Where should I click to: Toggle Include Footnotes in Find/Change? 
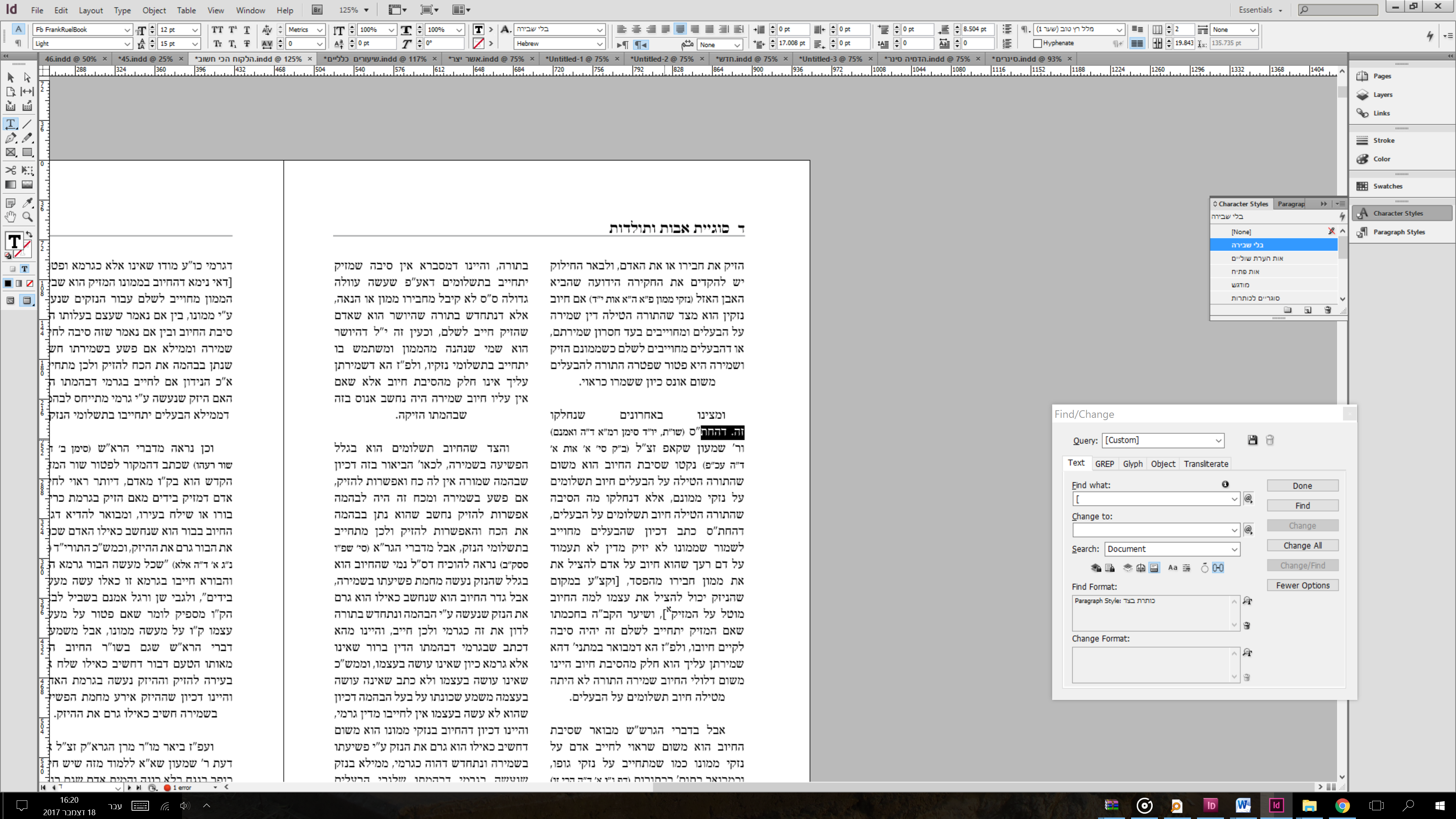1154,568
